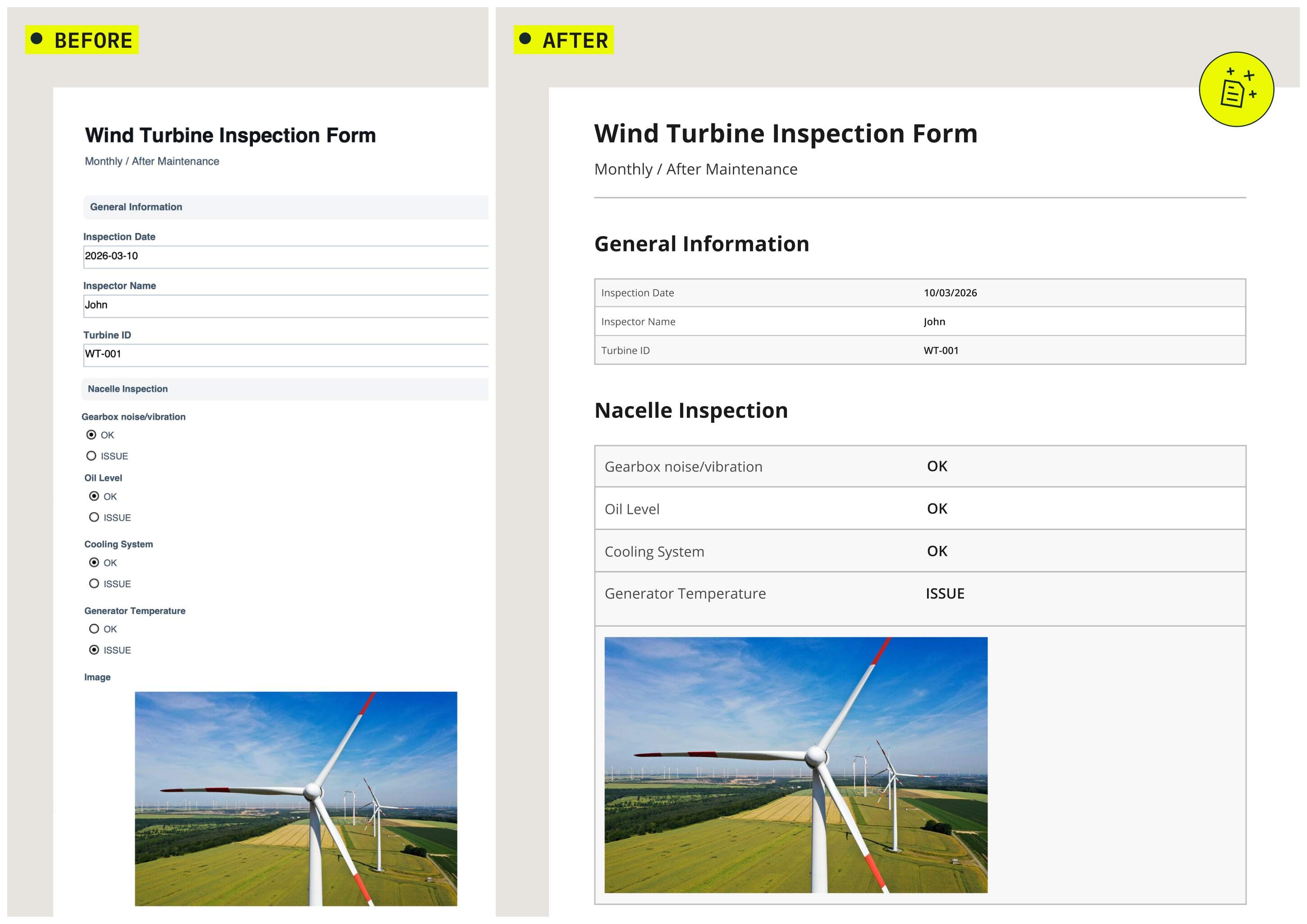Click After form's Monthly / After Maintenance subtitle
The height and width of the screenshot is (924, 1307).
tap(695, 169)
